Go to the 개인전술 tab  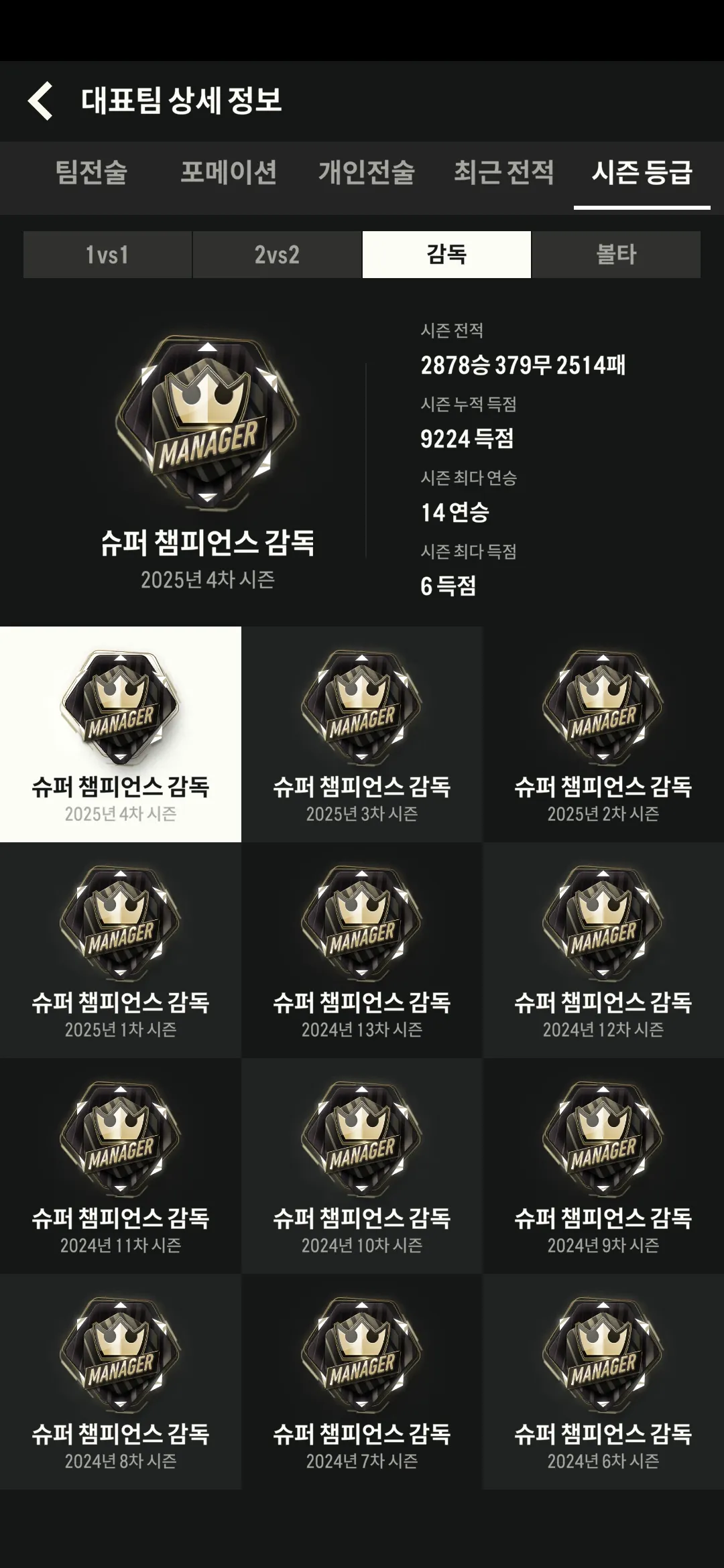(x=367, y=172)
